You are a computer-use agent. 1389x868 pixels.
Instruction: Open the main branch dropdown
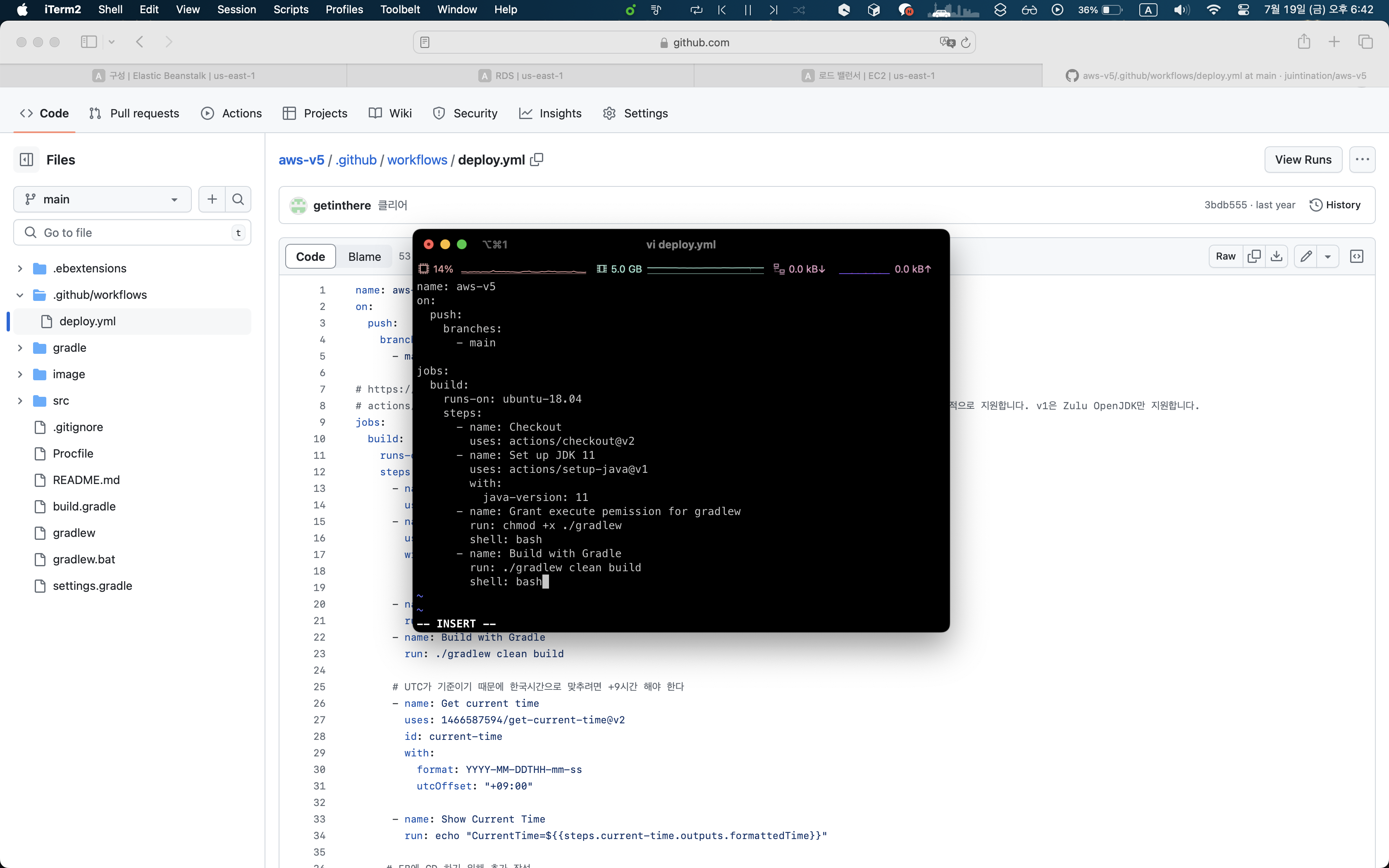click(102, 199)
